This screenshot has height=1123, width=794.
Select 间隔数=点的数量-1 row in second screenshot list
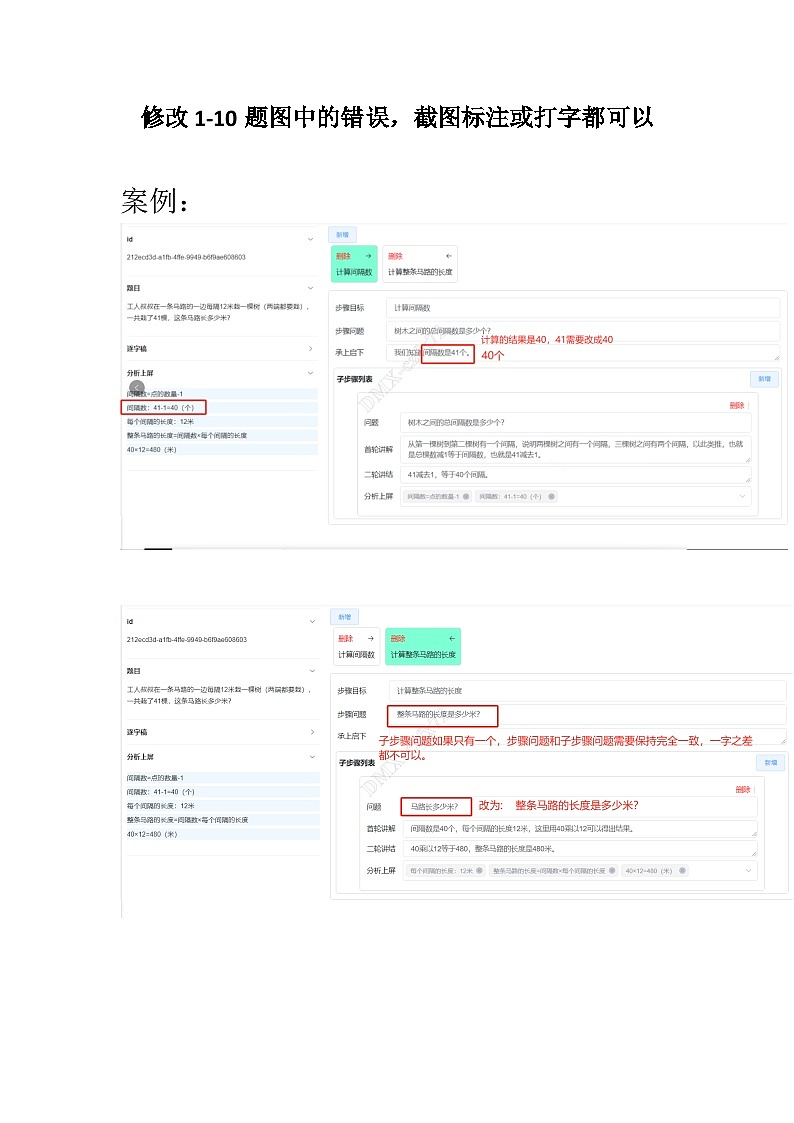(x=223, y=778)
